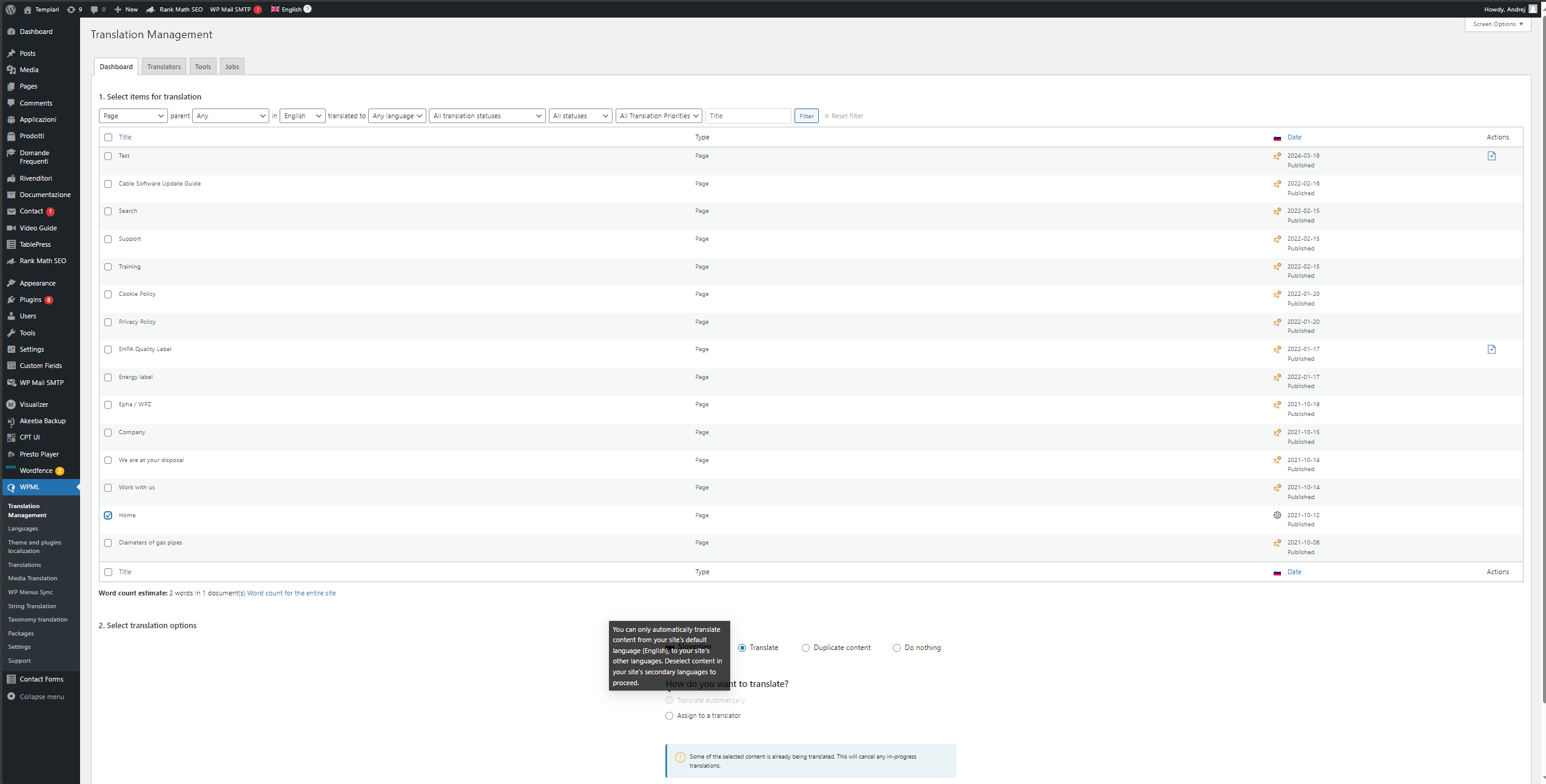Click the Dashboard icon in the sidebar
The height and width of the screenshot is (784, 1546).
pos(11,32)
